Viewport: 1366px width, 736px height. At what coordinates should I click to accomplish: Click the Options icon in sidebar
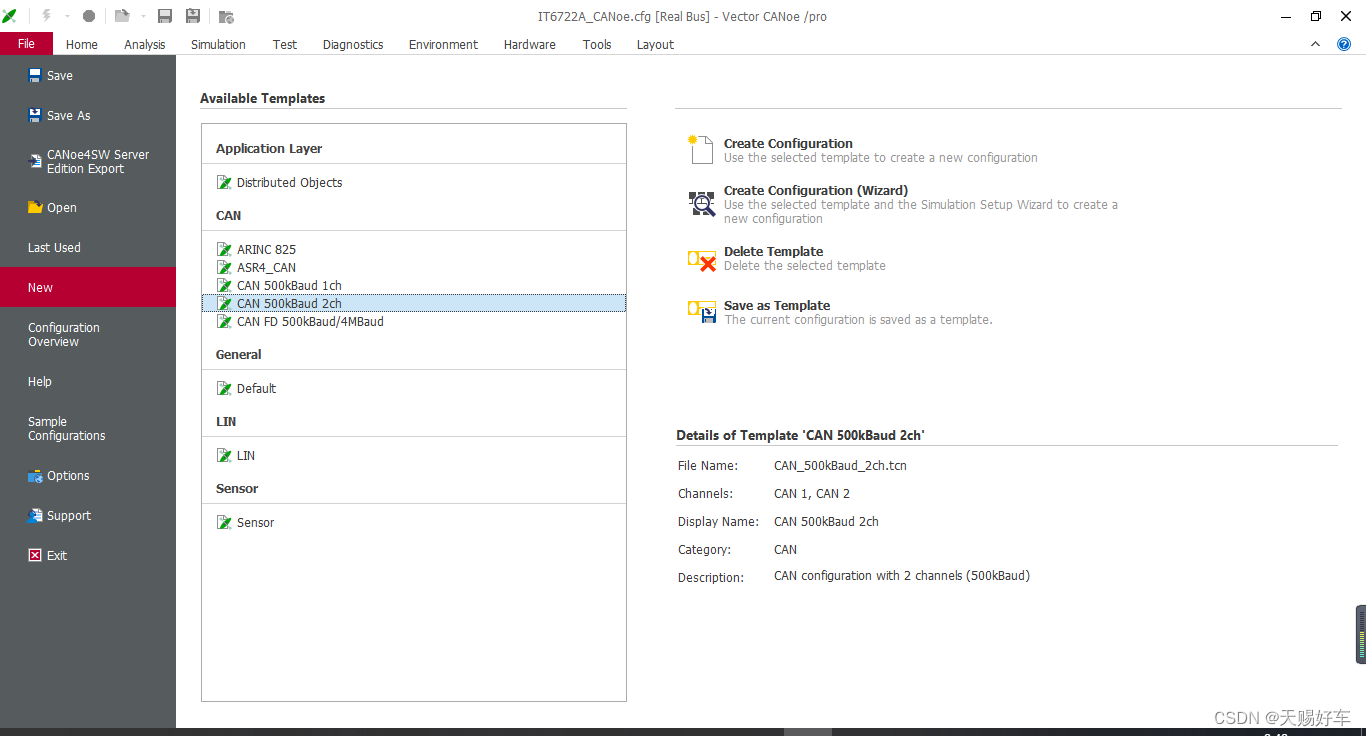point(35,475)
